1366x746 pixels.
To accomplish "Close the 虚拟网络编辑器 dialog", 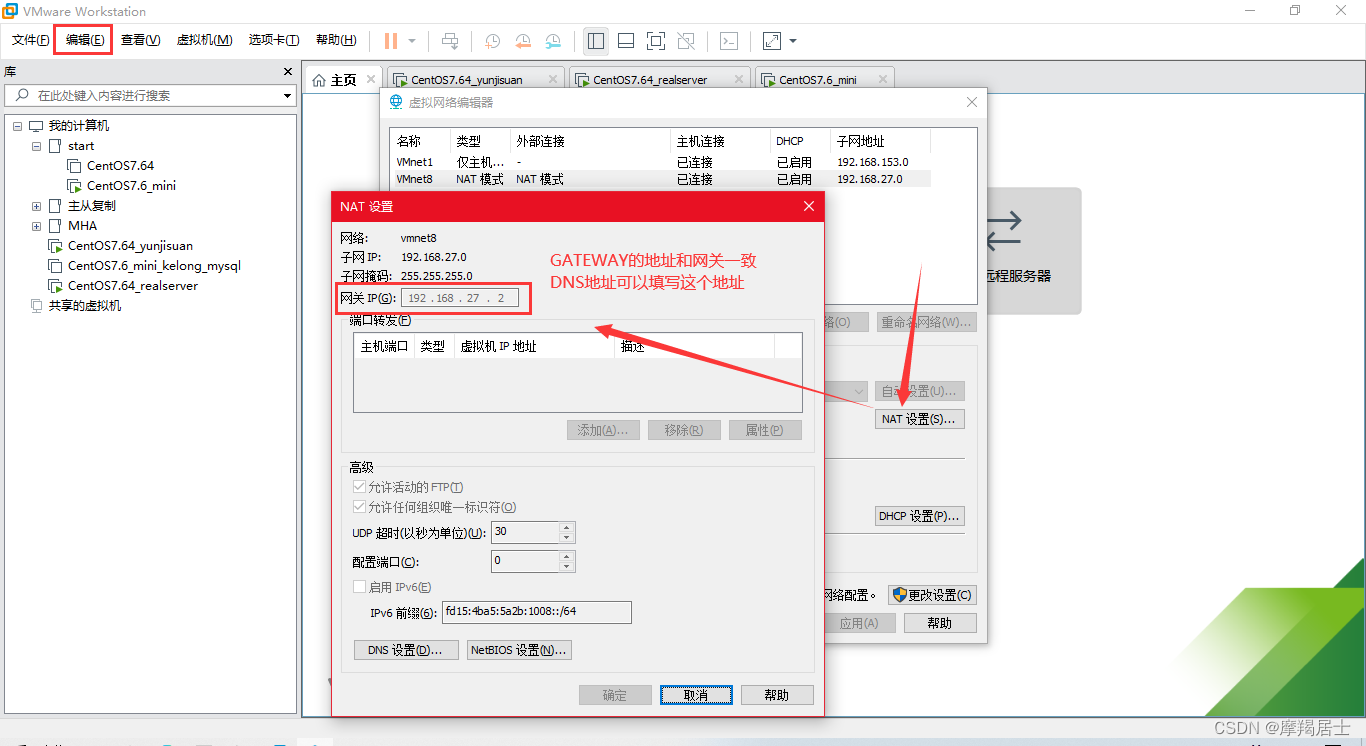I will pyautogui.click(x=972, y=102).
